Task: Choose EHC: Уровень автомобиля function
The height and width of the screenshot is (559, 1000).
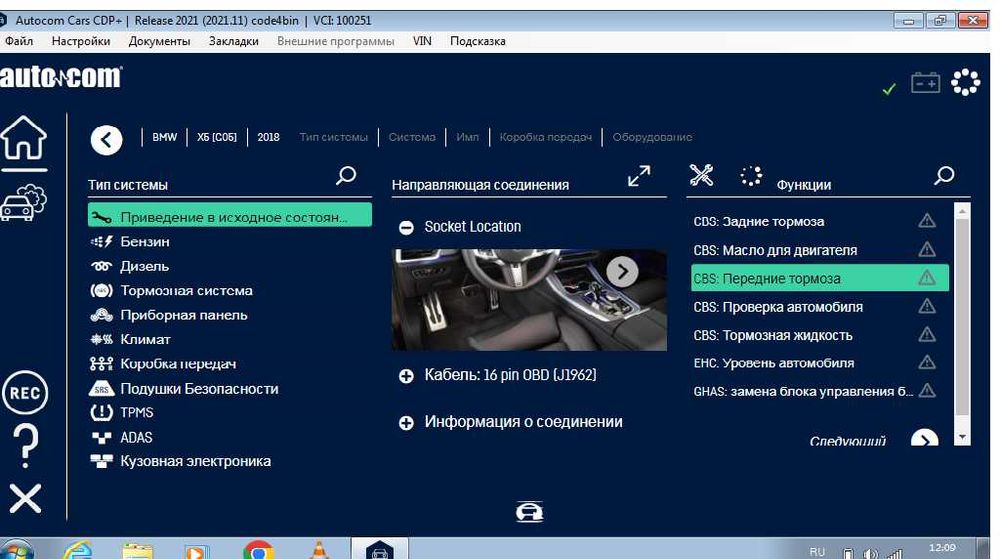Action: point(820,363)
